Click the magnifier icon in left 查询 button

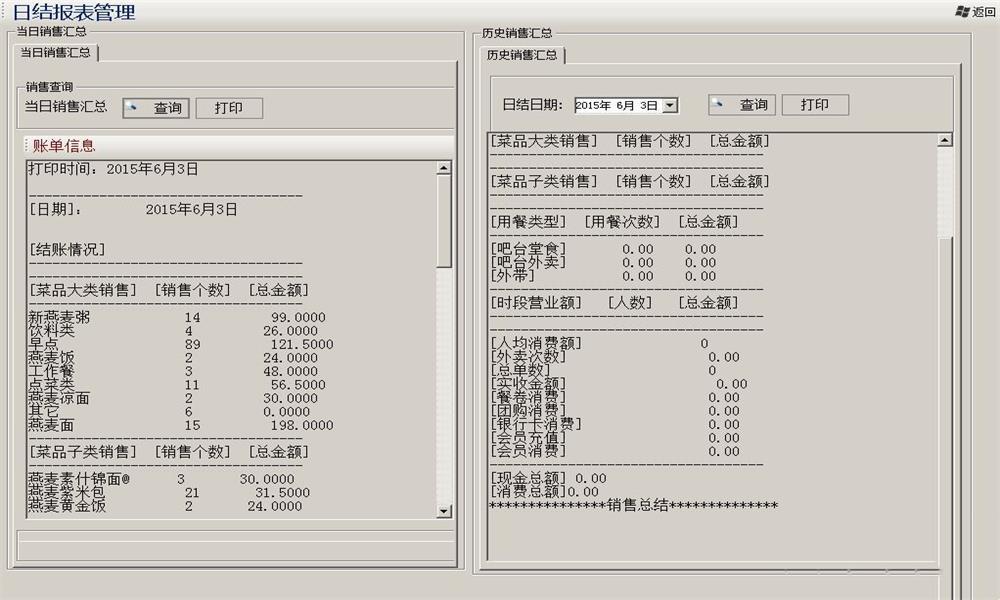131,107
